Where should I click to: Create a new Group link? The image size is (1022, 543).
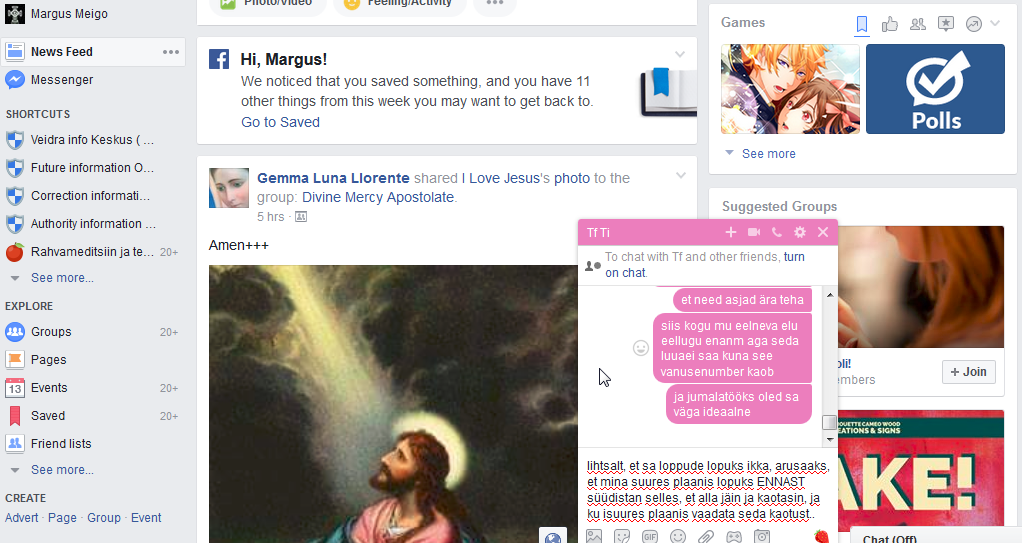point(104,518)
